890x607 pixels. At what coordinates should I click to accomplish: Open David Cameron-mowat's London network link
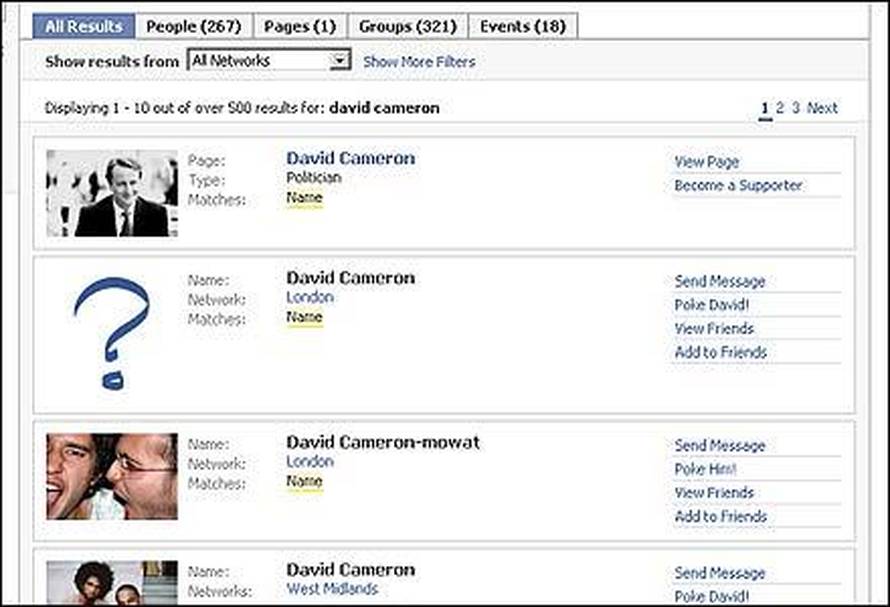click(310, 462)
